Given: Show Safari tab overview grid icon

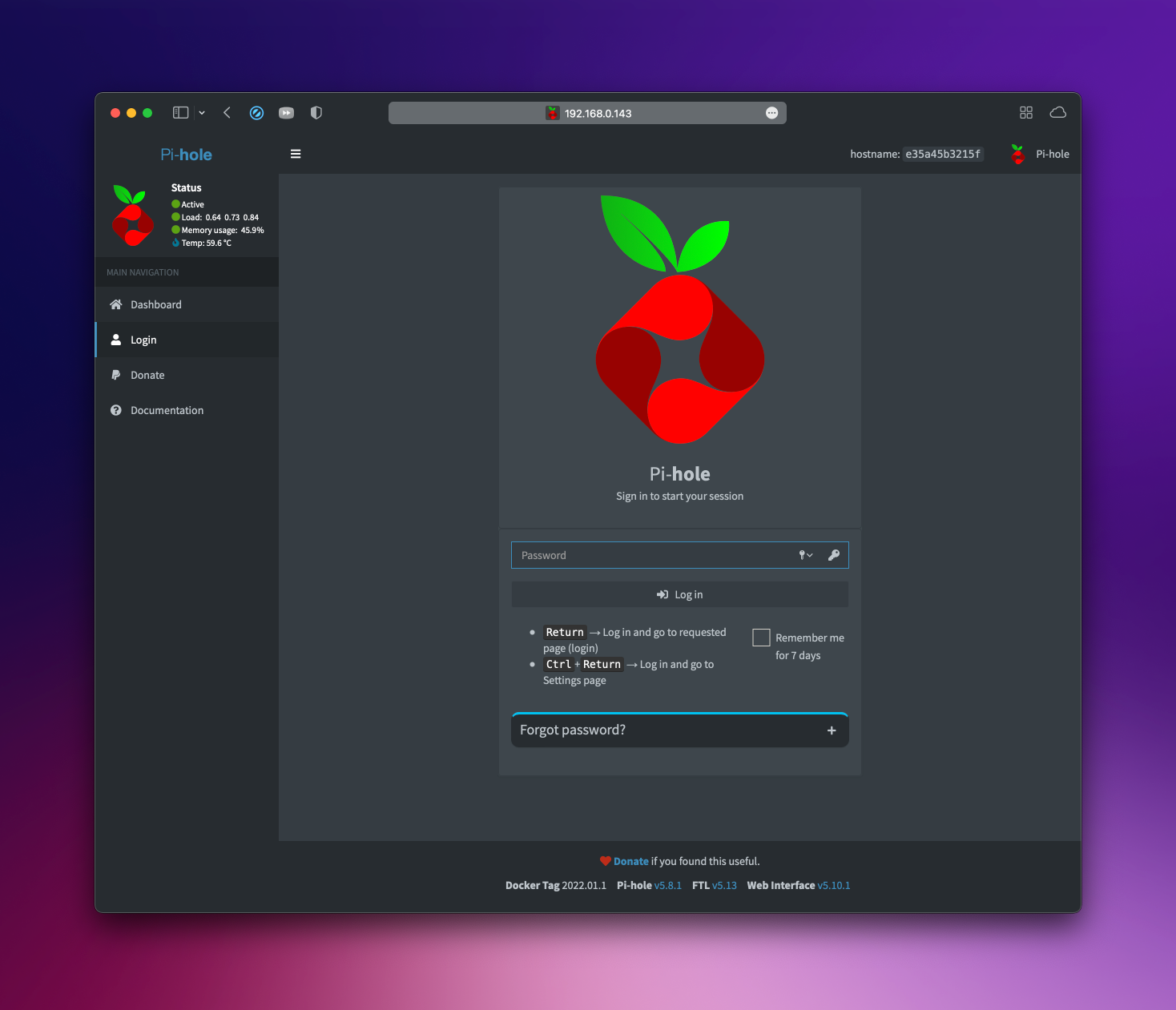Looking at the screenshot, I should (1025, 113).
